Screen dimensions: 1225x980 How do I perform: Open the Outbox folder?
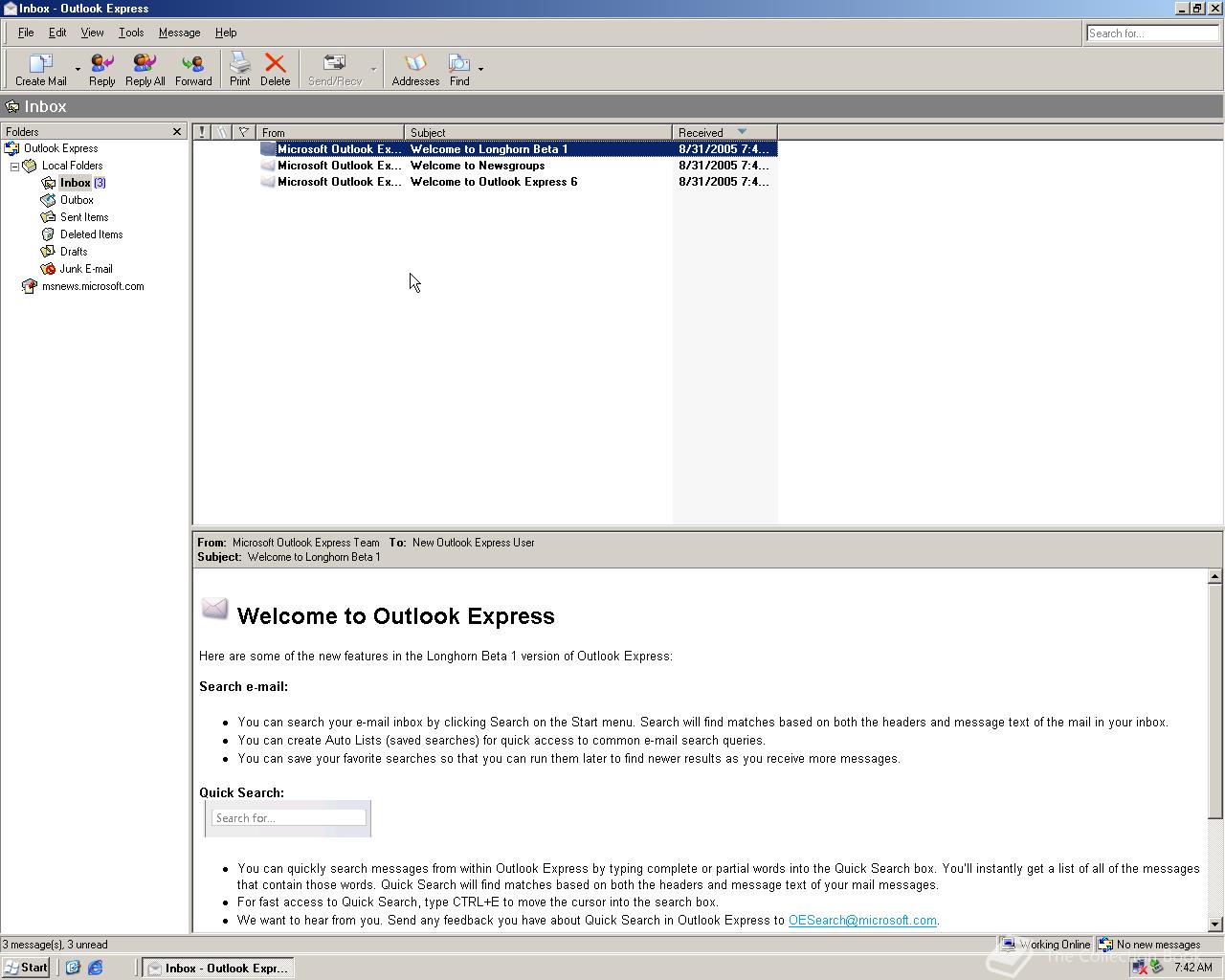[77, 200]
